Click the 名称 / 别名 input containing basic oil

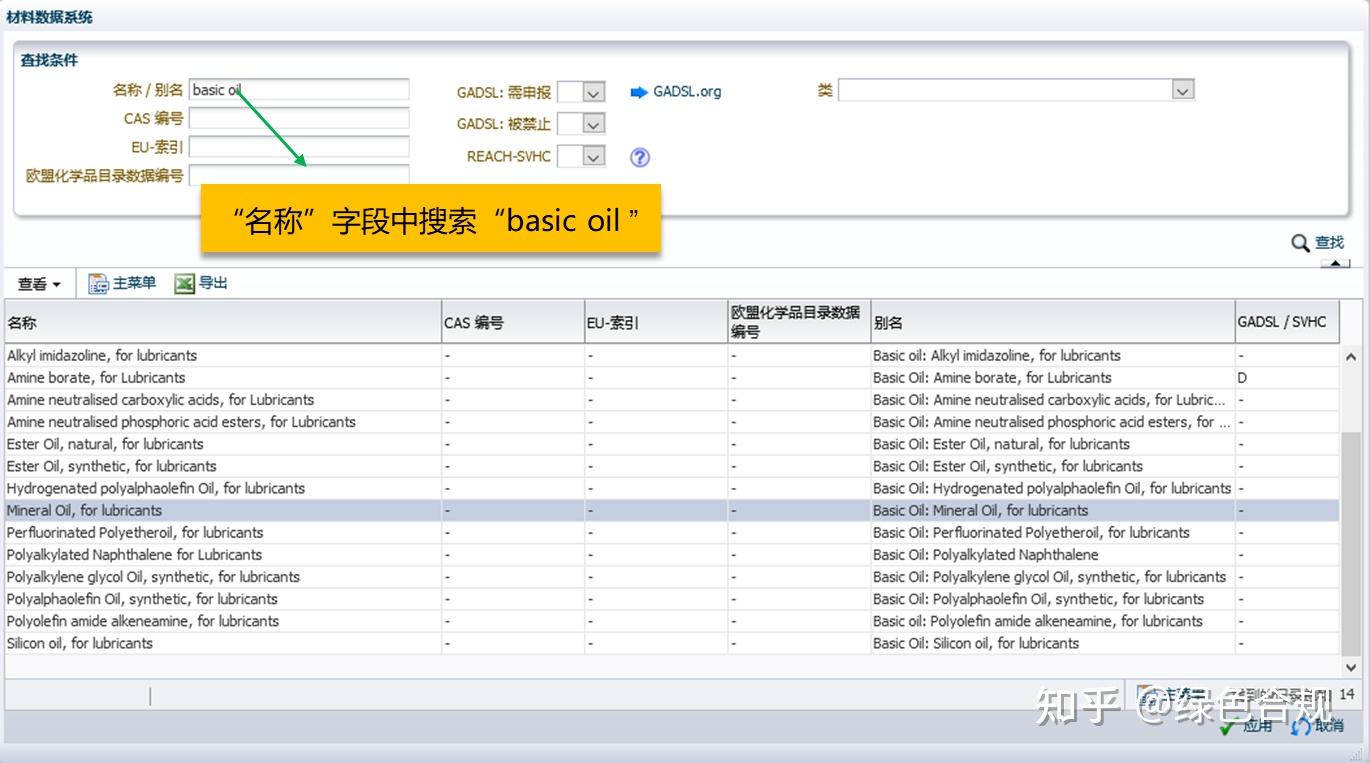pyautogui.click(x=299, y=89)
